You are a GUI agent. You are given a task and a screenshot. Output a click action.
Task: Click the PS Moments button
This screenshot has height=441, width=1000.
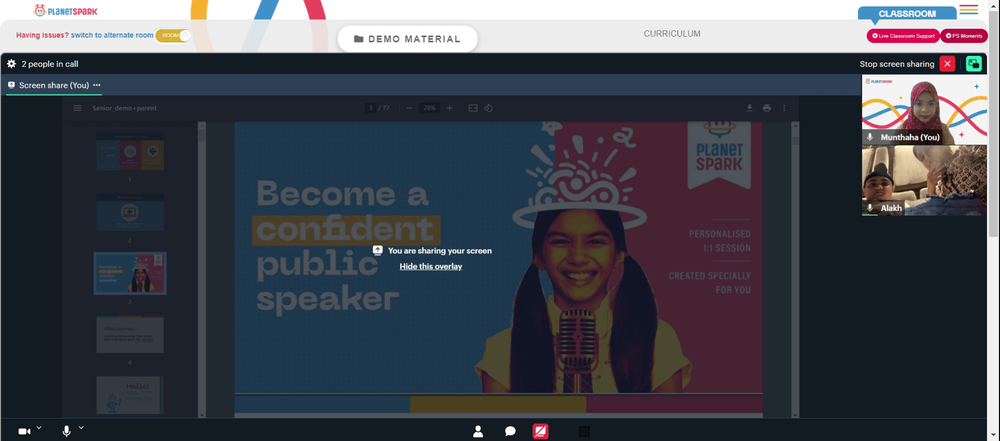tap(964, 36)
